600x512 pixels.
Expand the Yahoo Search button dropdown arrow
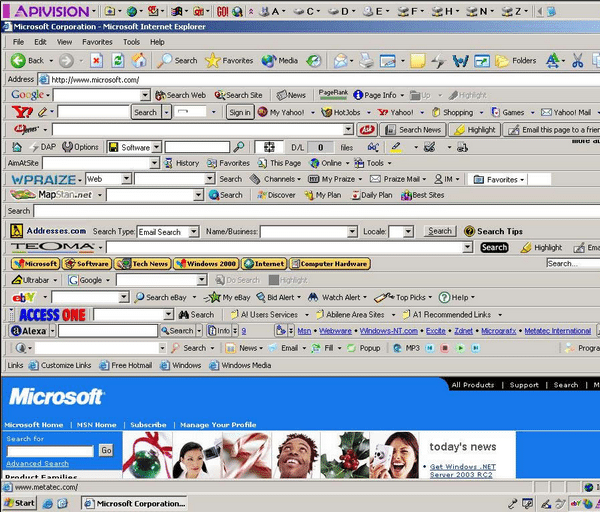166,112
